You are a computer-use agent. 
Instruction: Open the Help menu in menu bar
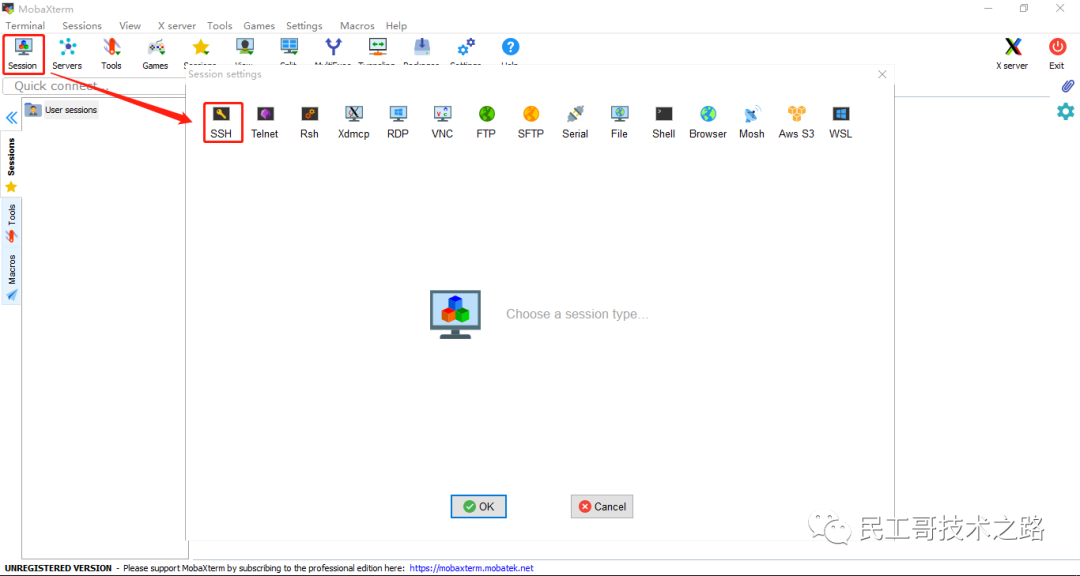396,25
